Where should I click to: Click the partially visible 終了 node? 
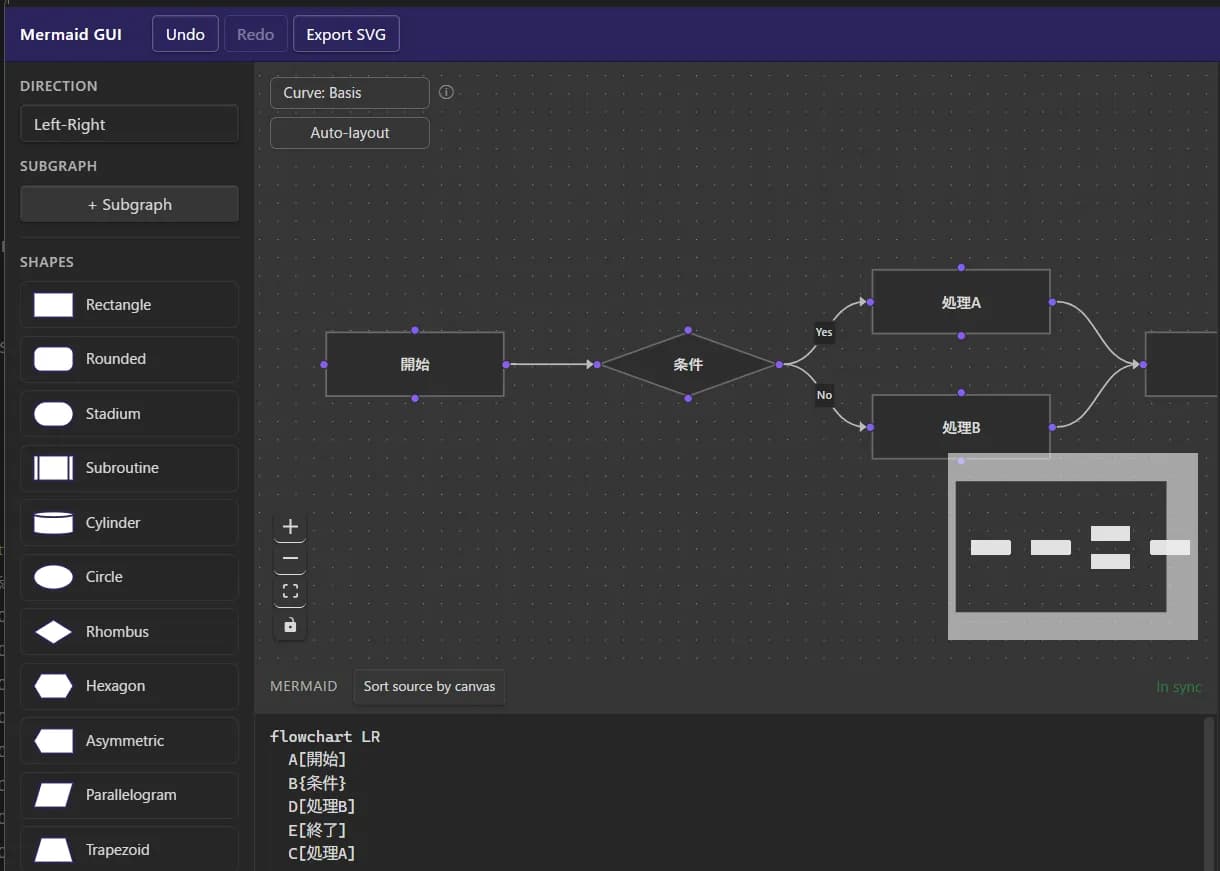pos(1182,364)
